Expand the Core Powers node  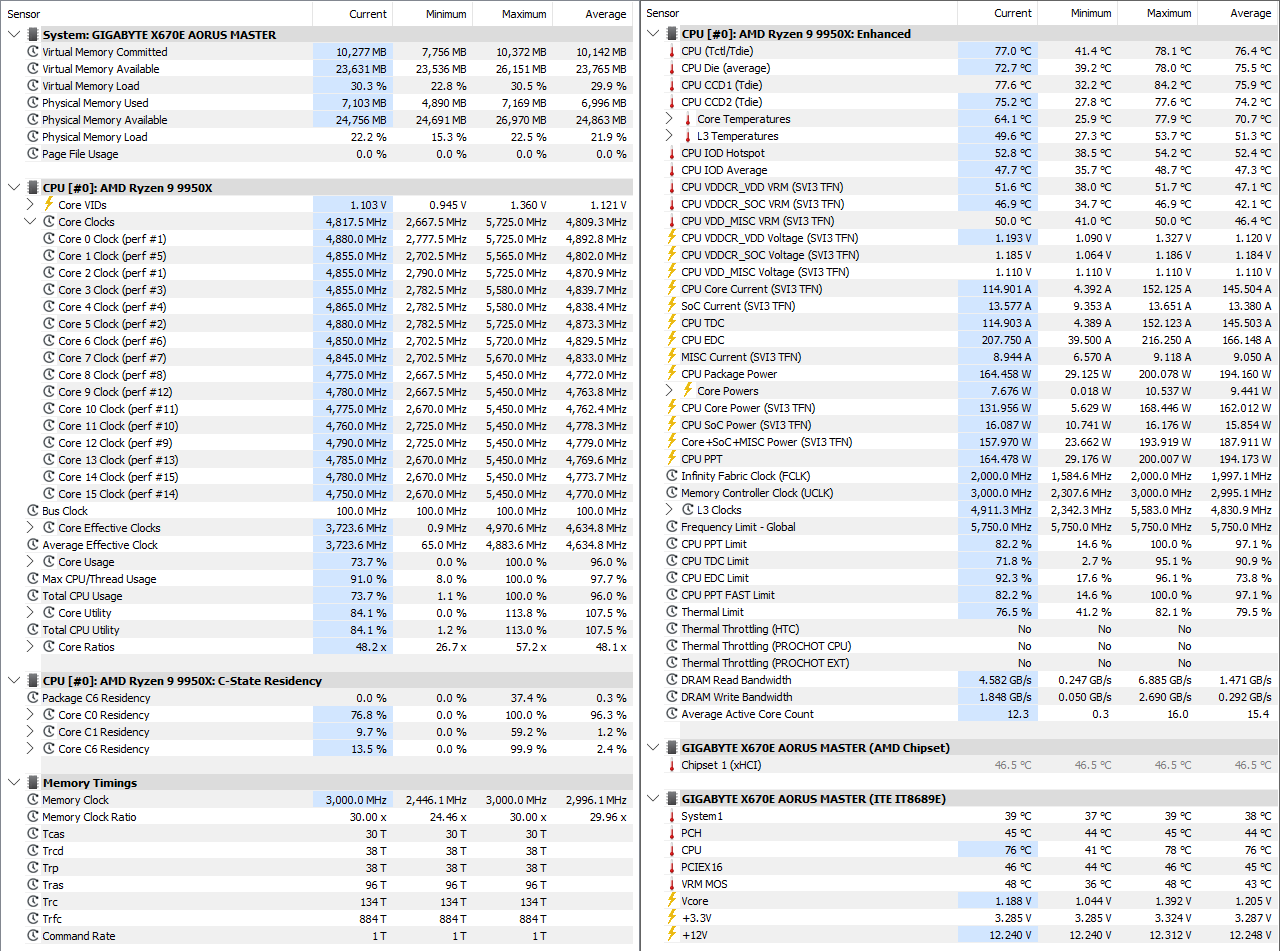670,391
